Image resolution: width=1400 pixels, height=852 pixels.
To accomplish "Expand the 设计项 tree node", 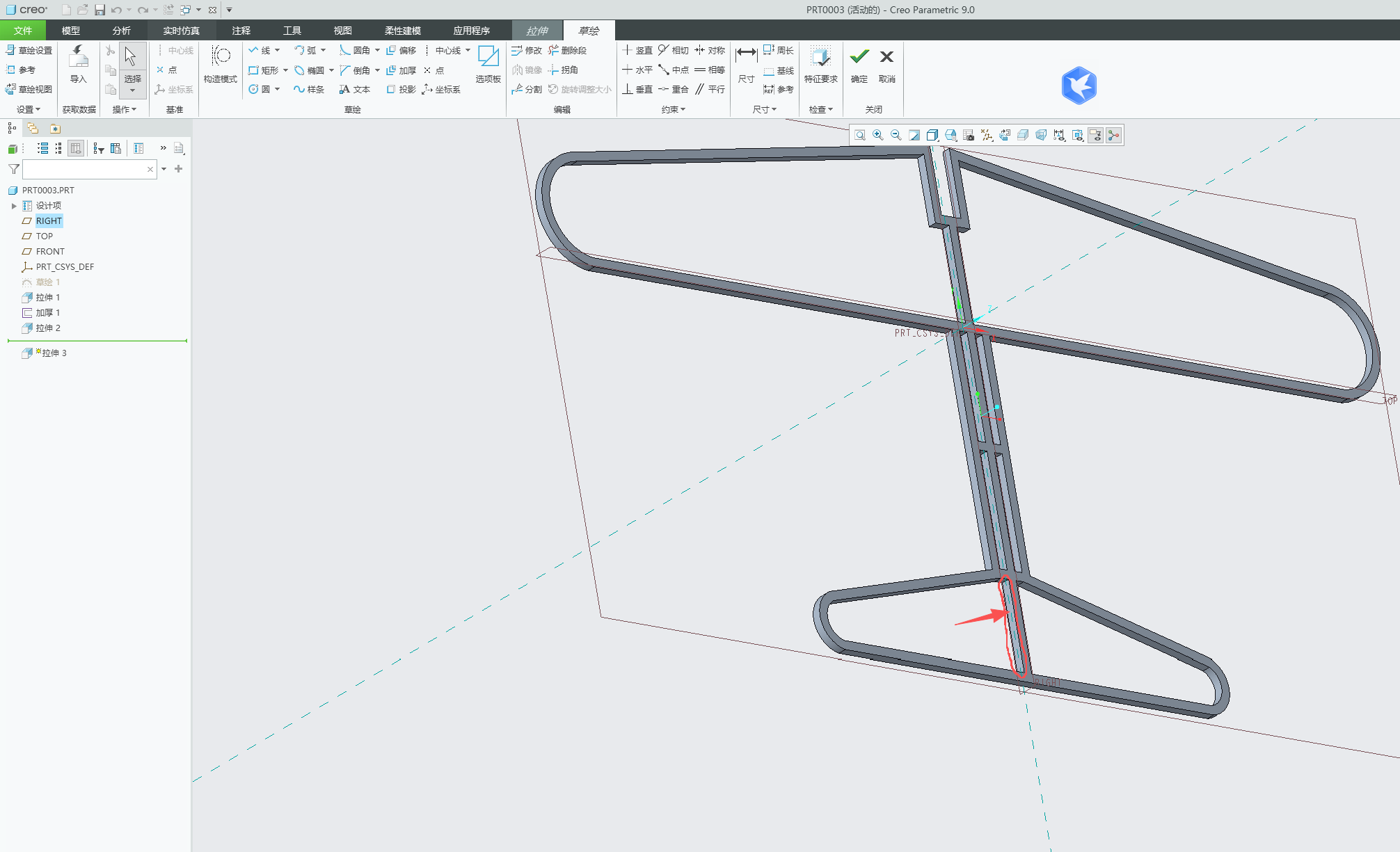I will [14, 206].
